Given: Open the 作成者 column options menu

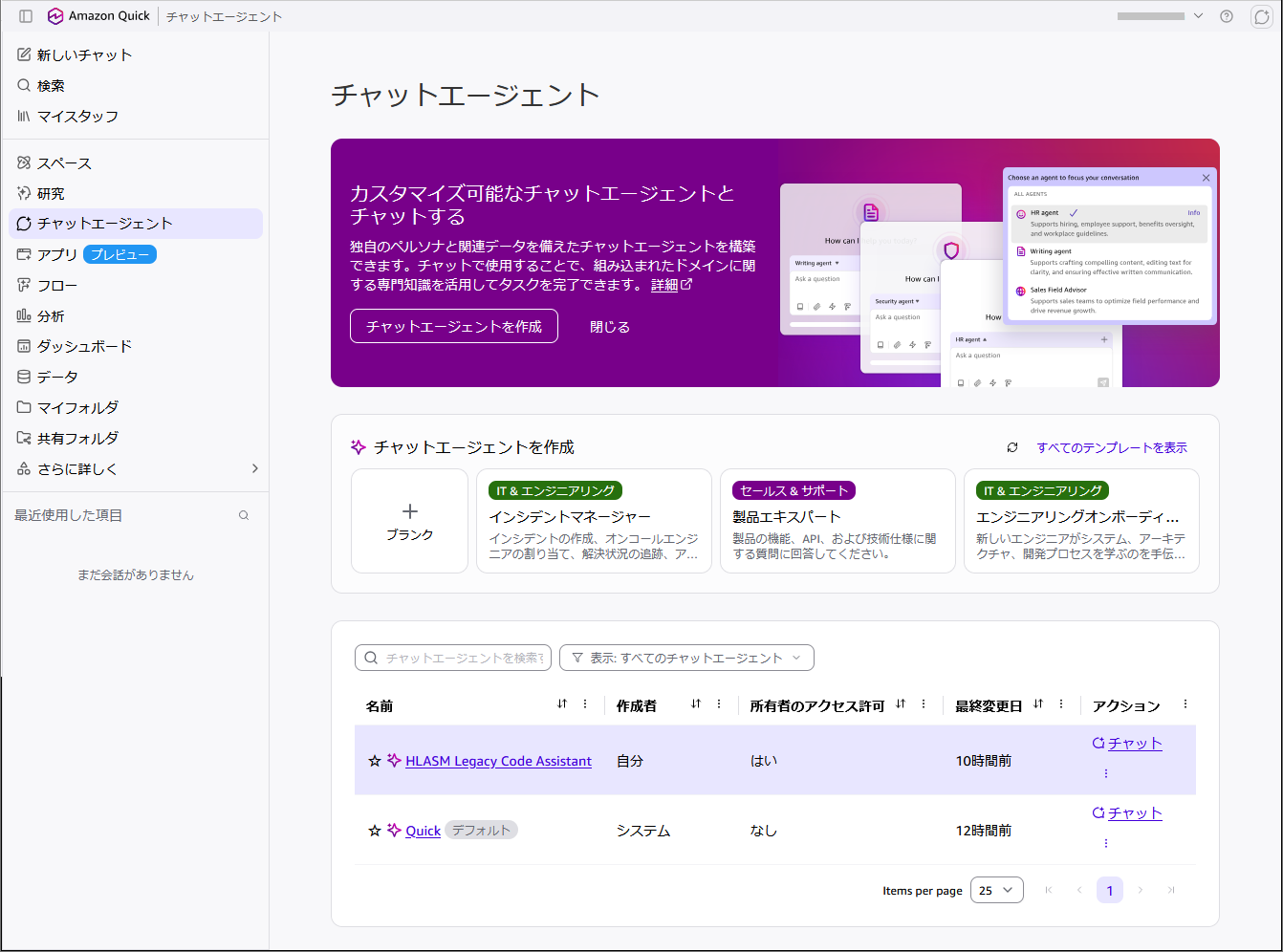Looking at the screenshot, I should tap(719, 704).
